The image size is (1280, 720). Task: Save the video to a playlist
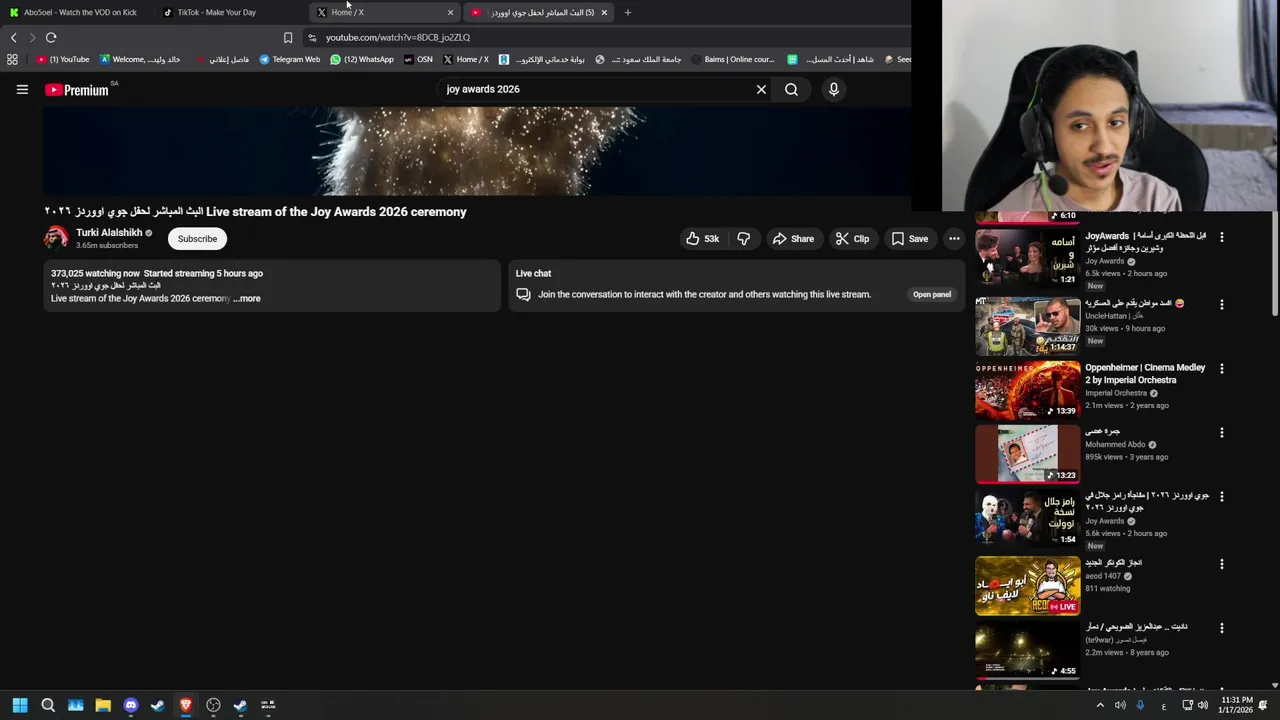(910, 239)
